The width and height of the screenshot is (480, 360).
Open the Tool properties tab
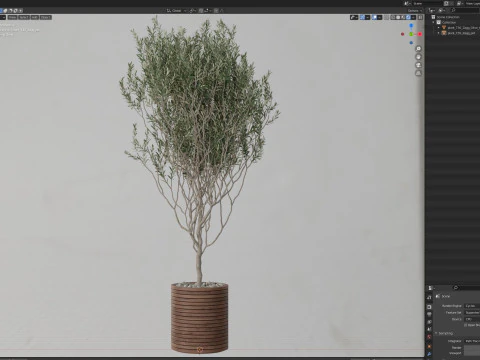(x=429, y=298)
